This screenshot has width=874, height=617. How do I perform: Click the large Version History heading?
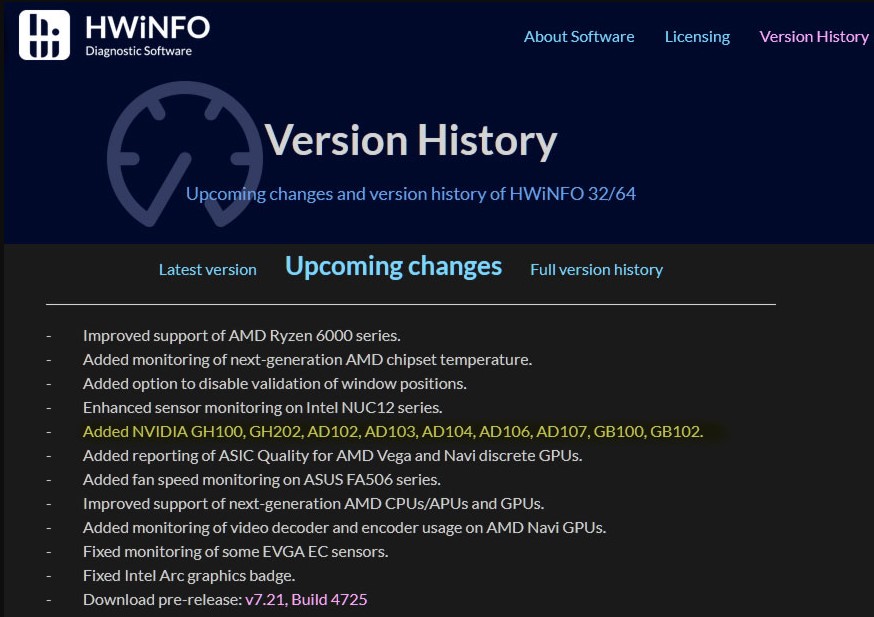coord(410,140)
